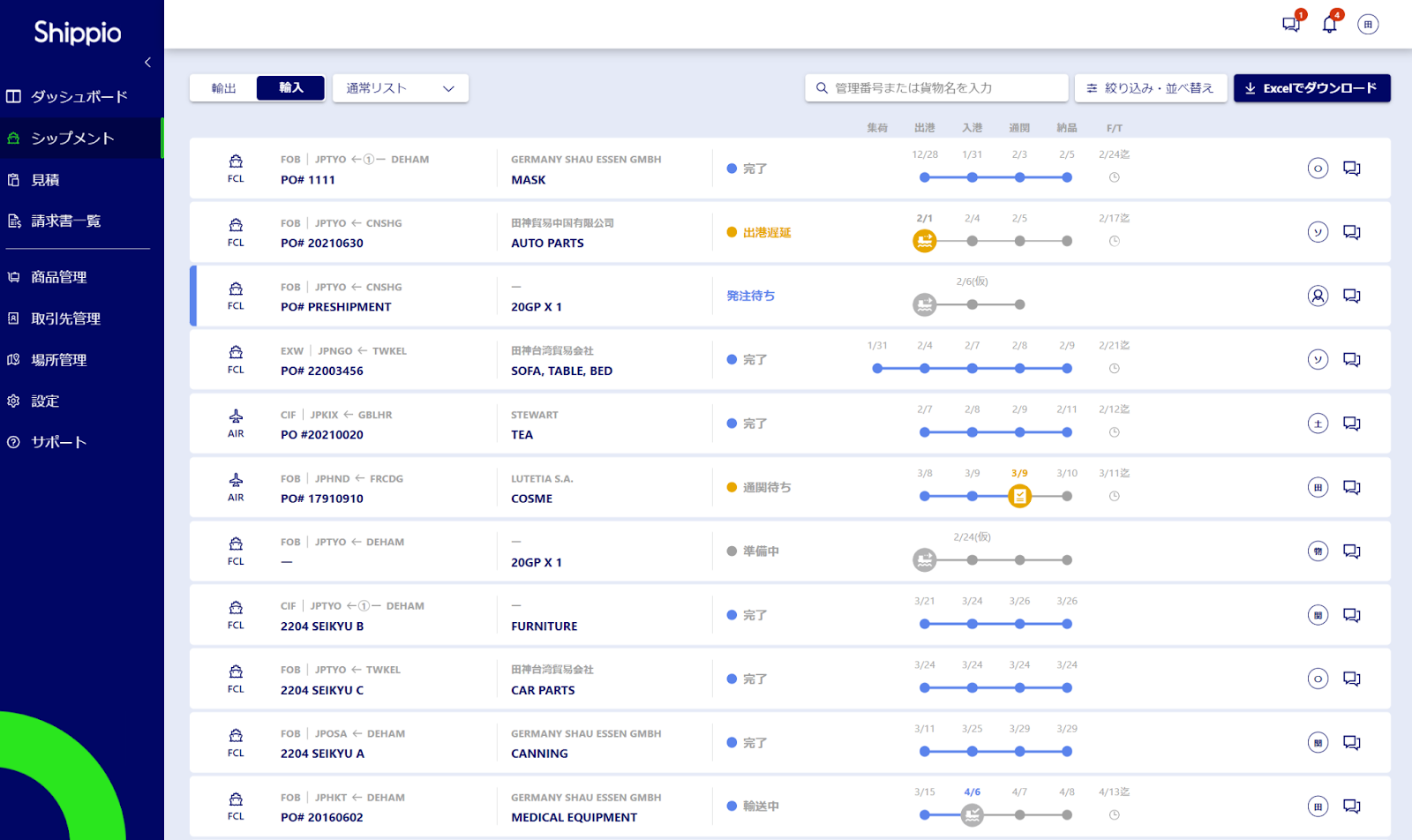Open 設定 settings in sidebar
This screenshot has height=840, width=1412.
(x=45, y=401)
